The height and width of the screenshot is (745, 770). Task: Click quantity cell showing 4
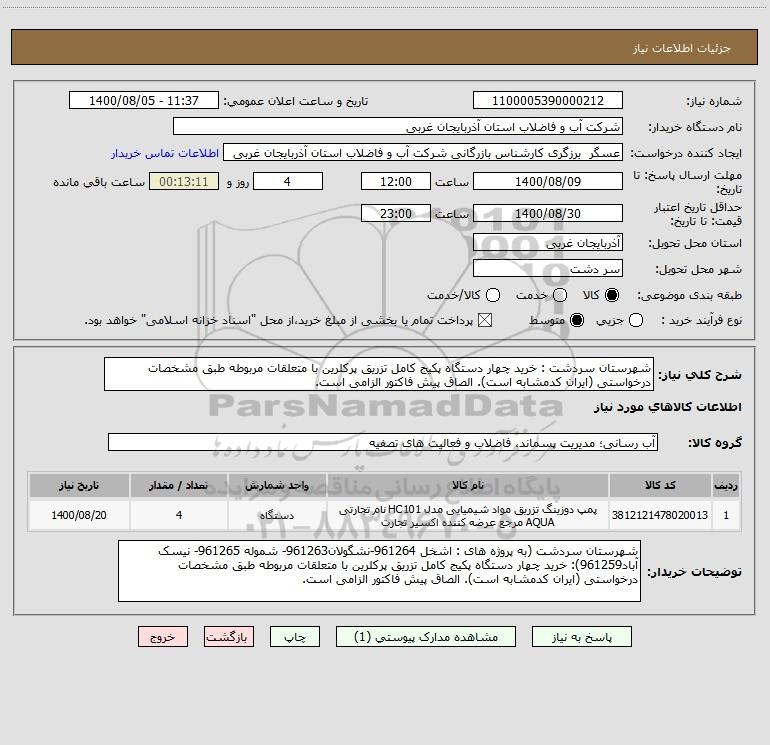tap(179, 515)
